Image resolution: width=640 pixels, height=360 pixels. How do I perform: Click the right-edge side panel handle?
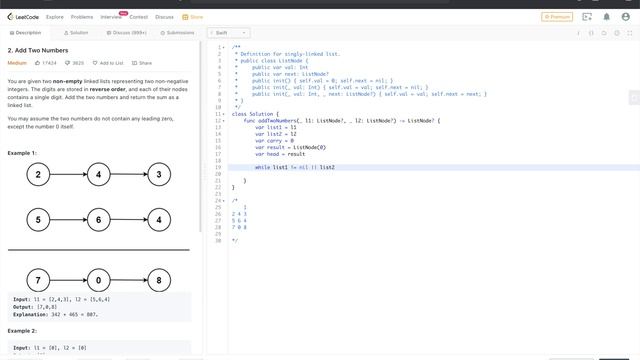(x=634, y=98)
